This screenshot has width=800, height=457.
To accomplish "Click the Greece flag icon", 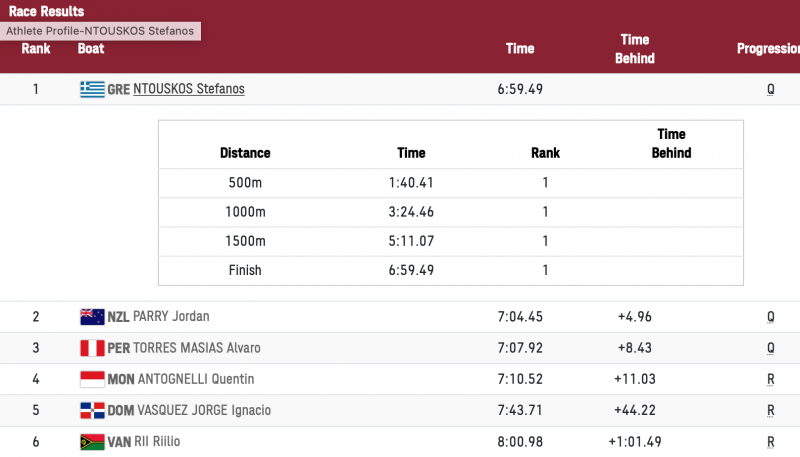I will pyautogui.click(x=92, y=89).
